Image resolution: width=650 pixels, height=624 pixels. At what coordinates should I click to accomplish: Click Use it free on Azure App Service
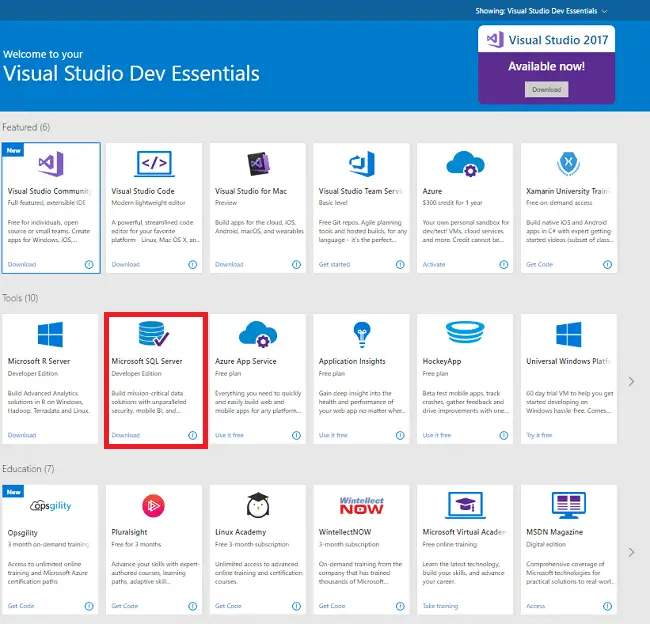[229, 435]
